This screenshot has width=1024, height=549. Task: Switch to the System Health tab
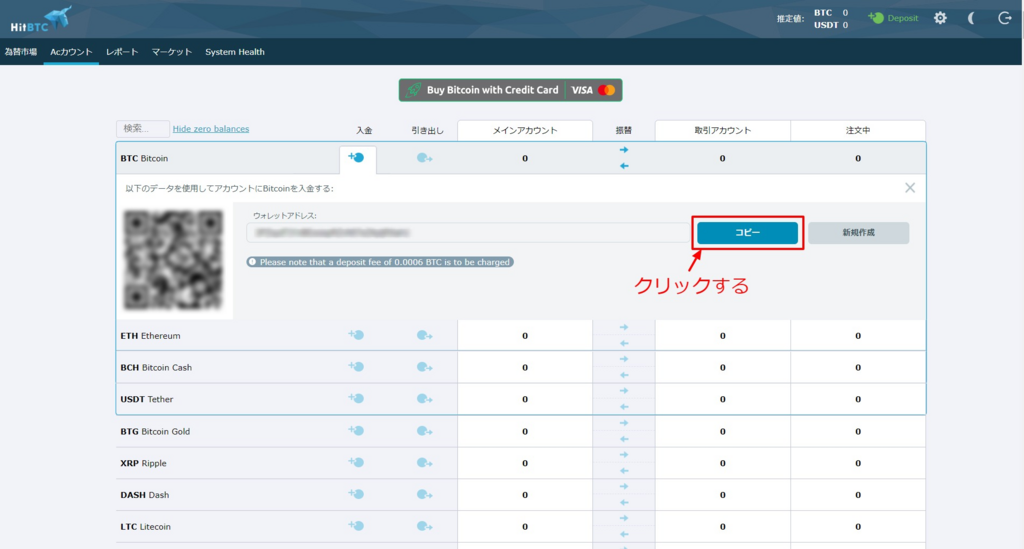click(x=235, y=52)
